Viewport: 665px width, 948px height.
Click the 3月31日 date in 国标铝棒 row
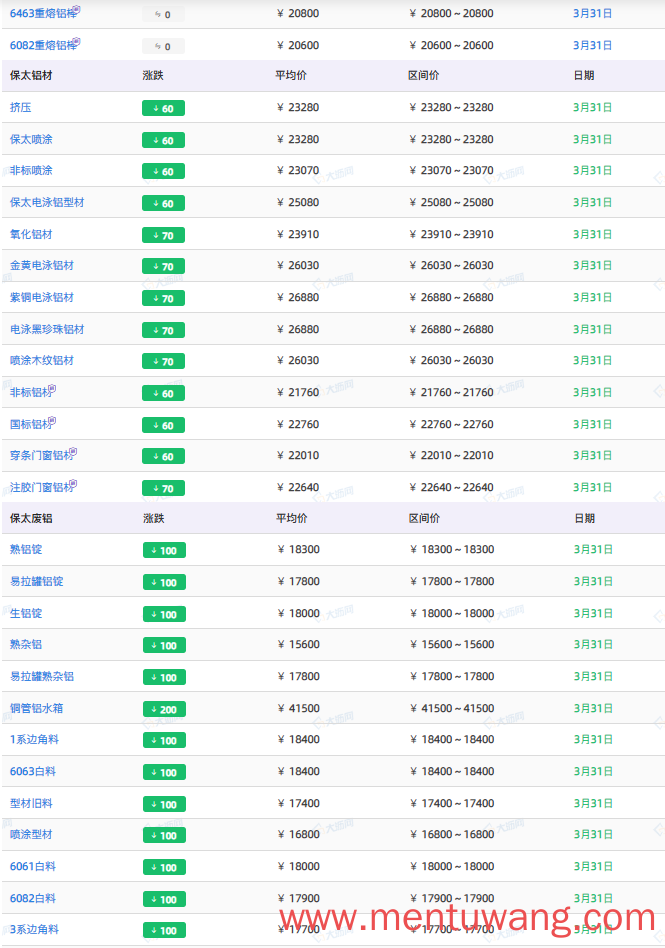pyautogui.click(x=592, y=424)
